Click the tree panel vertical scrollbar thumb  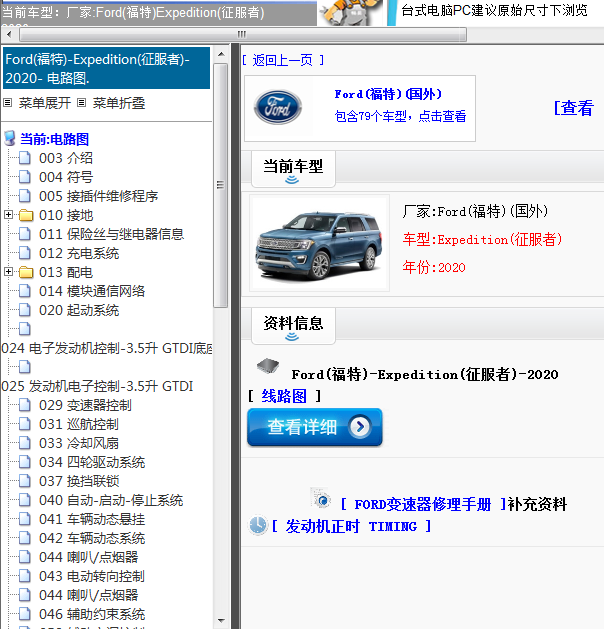(x=221, y=185)
